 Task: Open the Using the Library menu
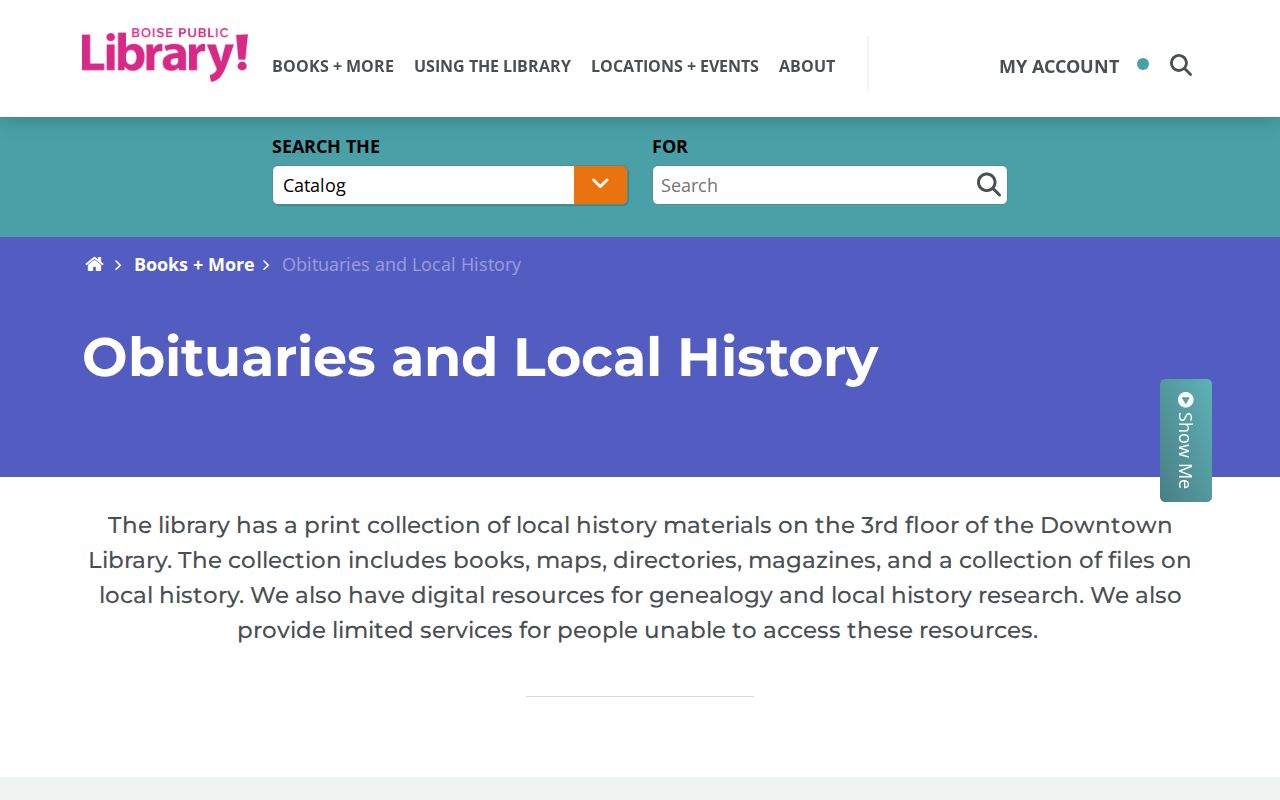pos(492,66)
